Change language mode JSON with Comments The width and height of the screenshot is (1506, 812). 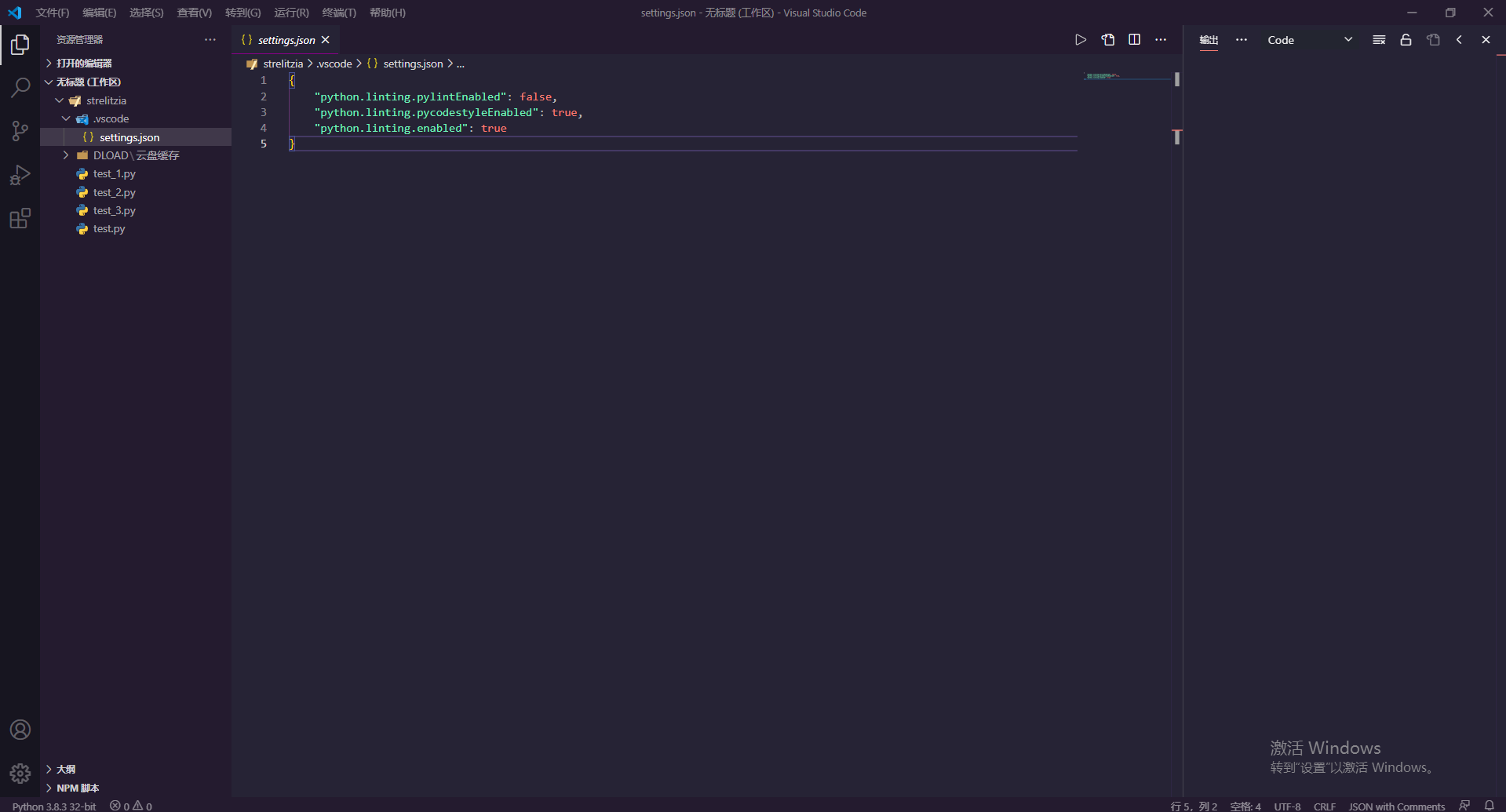[x=1397, y=806]
